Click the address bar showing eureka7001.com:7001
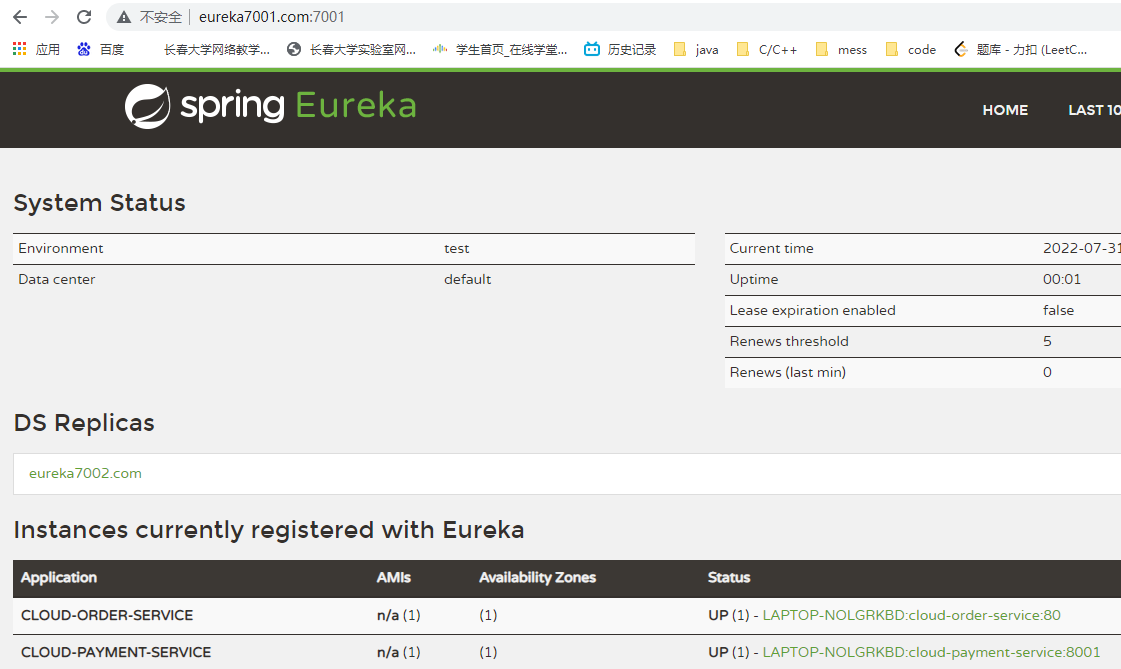This screenshot has height=669, width=1121. pos(271,16)
